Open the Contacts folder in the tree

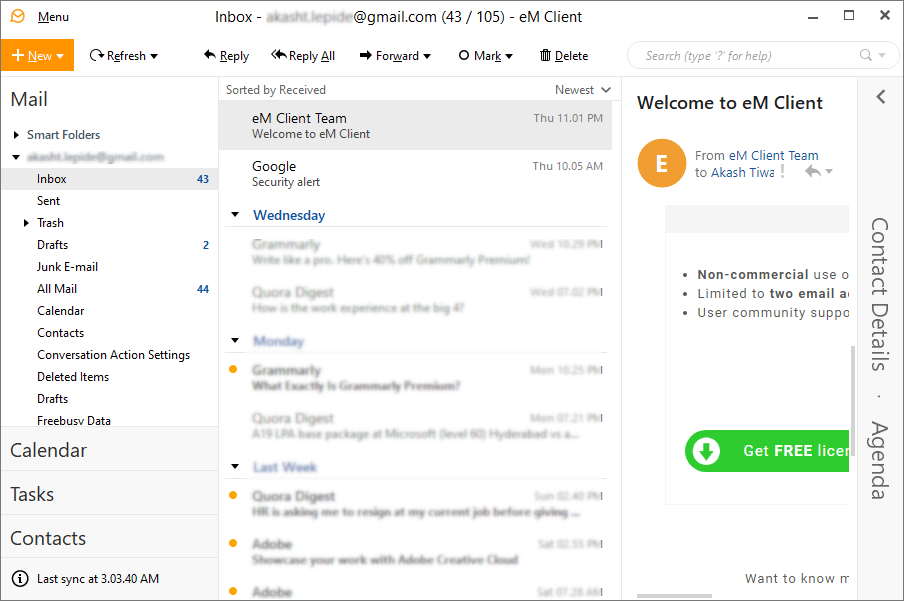click(61, 333)
